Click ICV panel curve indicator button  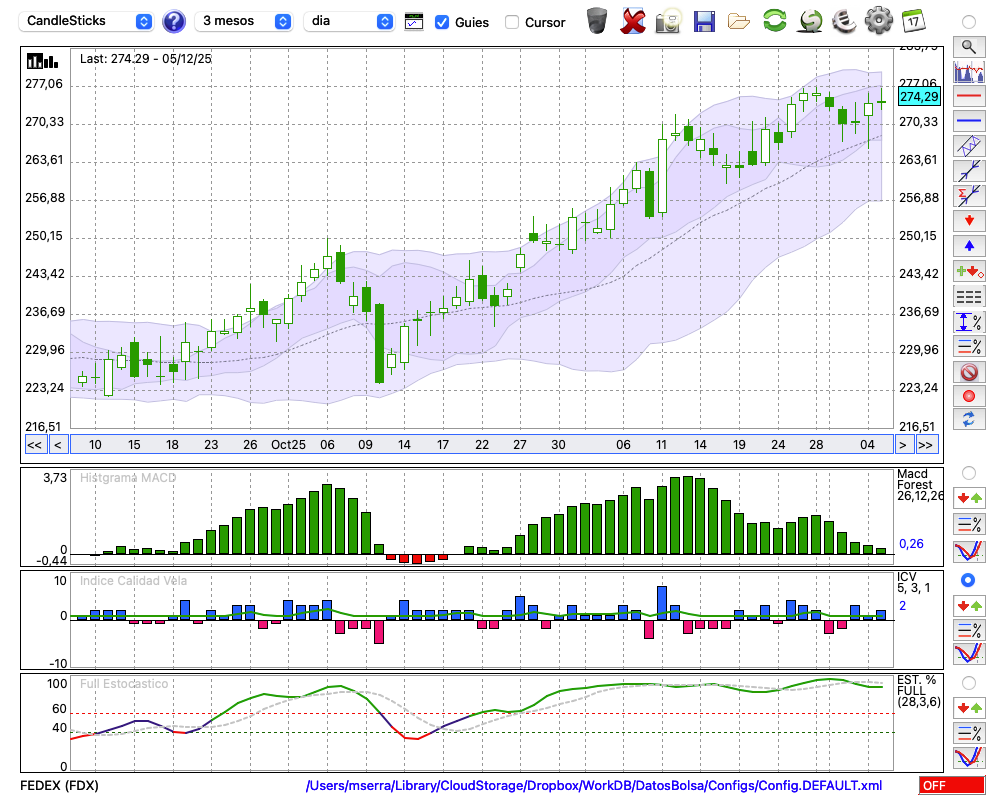click(x=969, y=654)
